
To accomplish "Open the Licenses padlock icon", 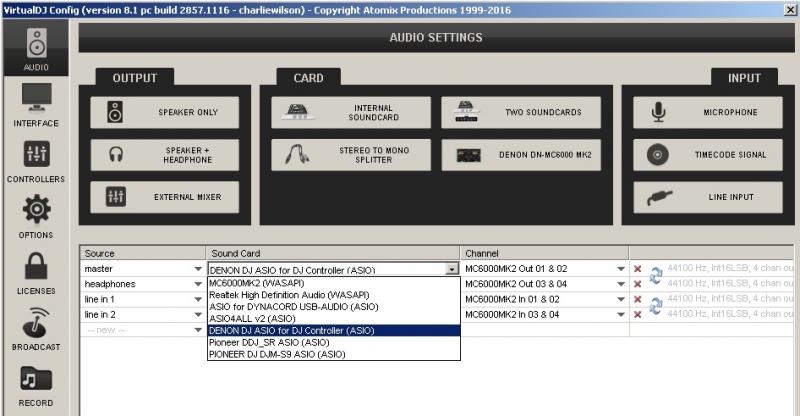I will (x=36, y=266).
